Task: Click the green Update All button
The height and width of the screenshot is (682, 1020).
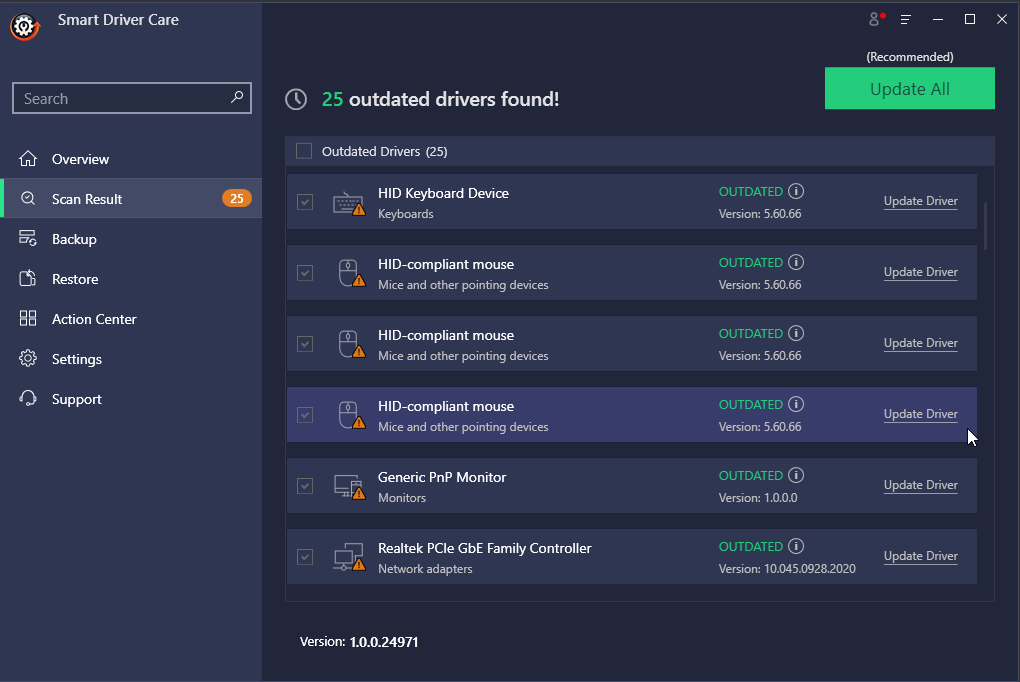Action: [909, 89]
